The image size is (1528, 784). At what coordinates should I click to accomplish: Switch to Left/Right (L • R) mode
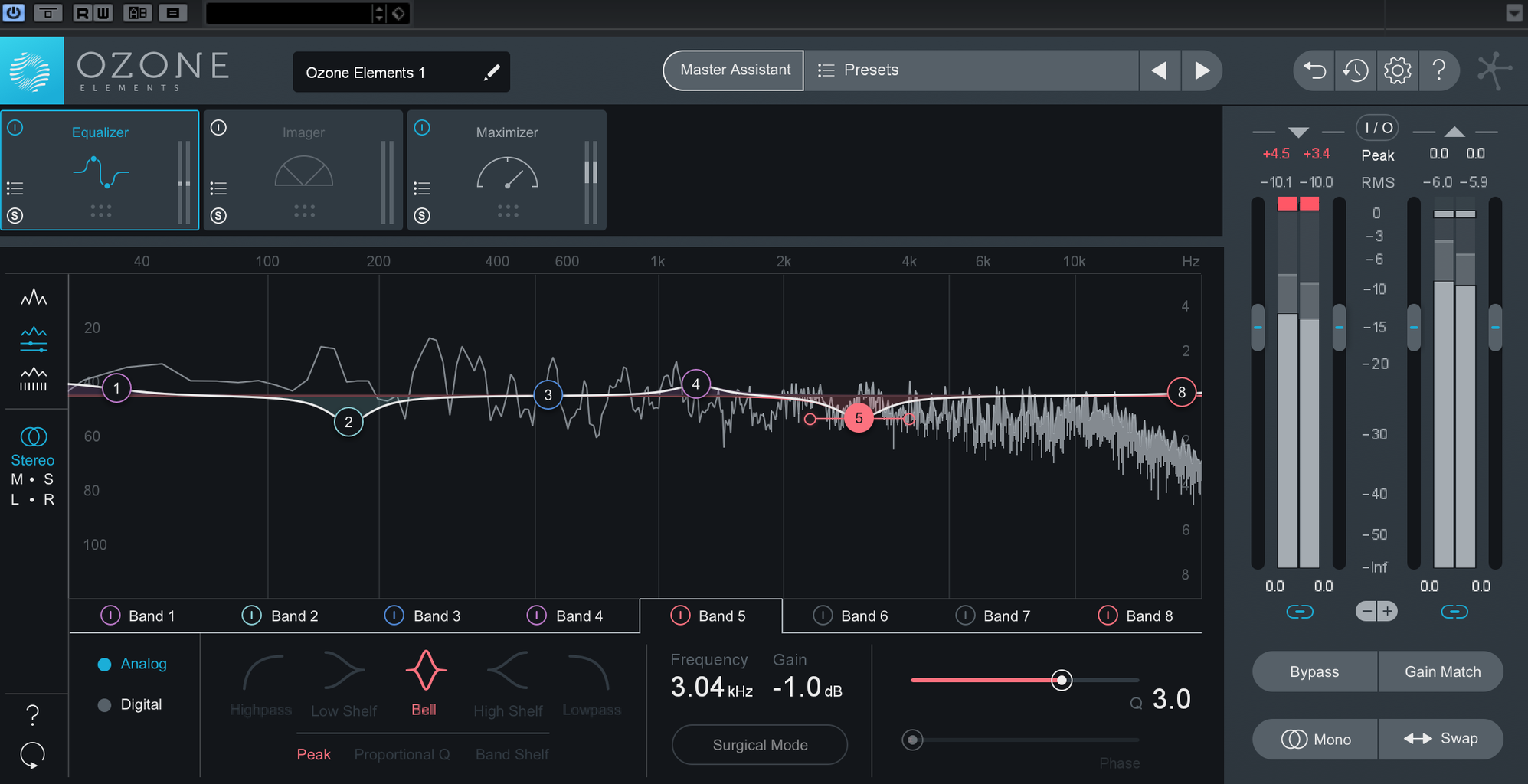pyautogui.click(x=32, y=499)
